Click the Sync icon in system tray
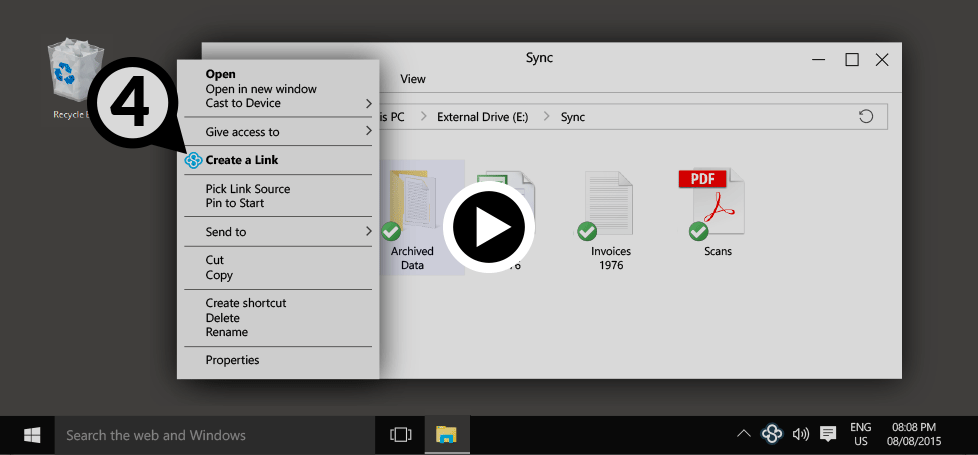978x455 pixels. (770, 434)
